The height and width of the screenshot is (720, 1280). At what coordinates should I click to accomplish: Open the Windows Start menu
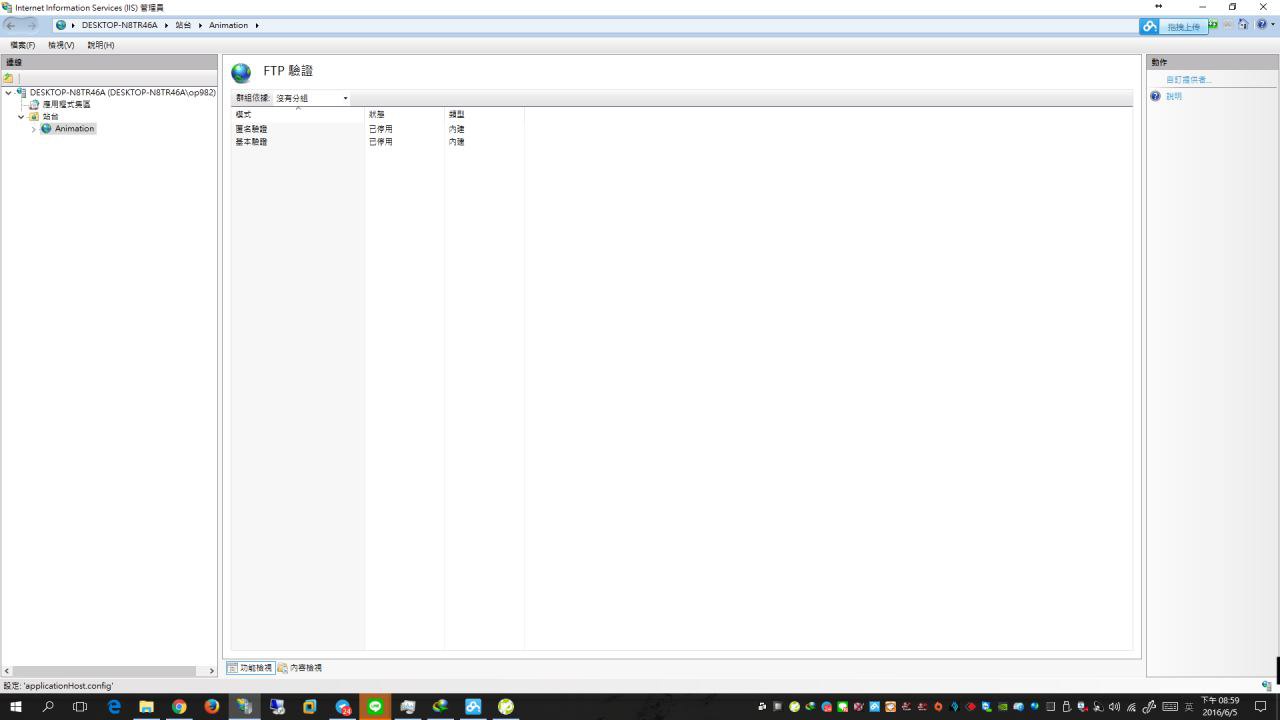(15, 707)
